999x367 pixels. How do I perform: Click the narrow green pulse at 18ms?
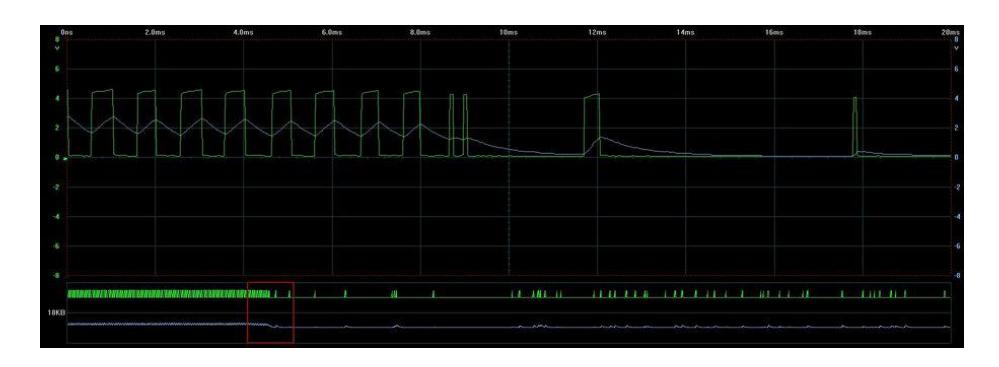[x=855, y=126]
